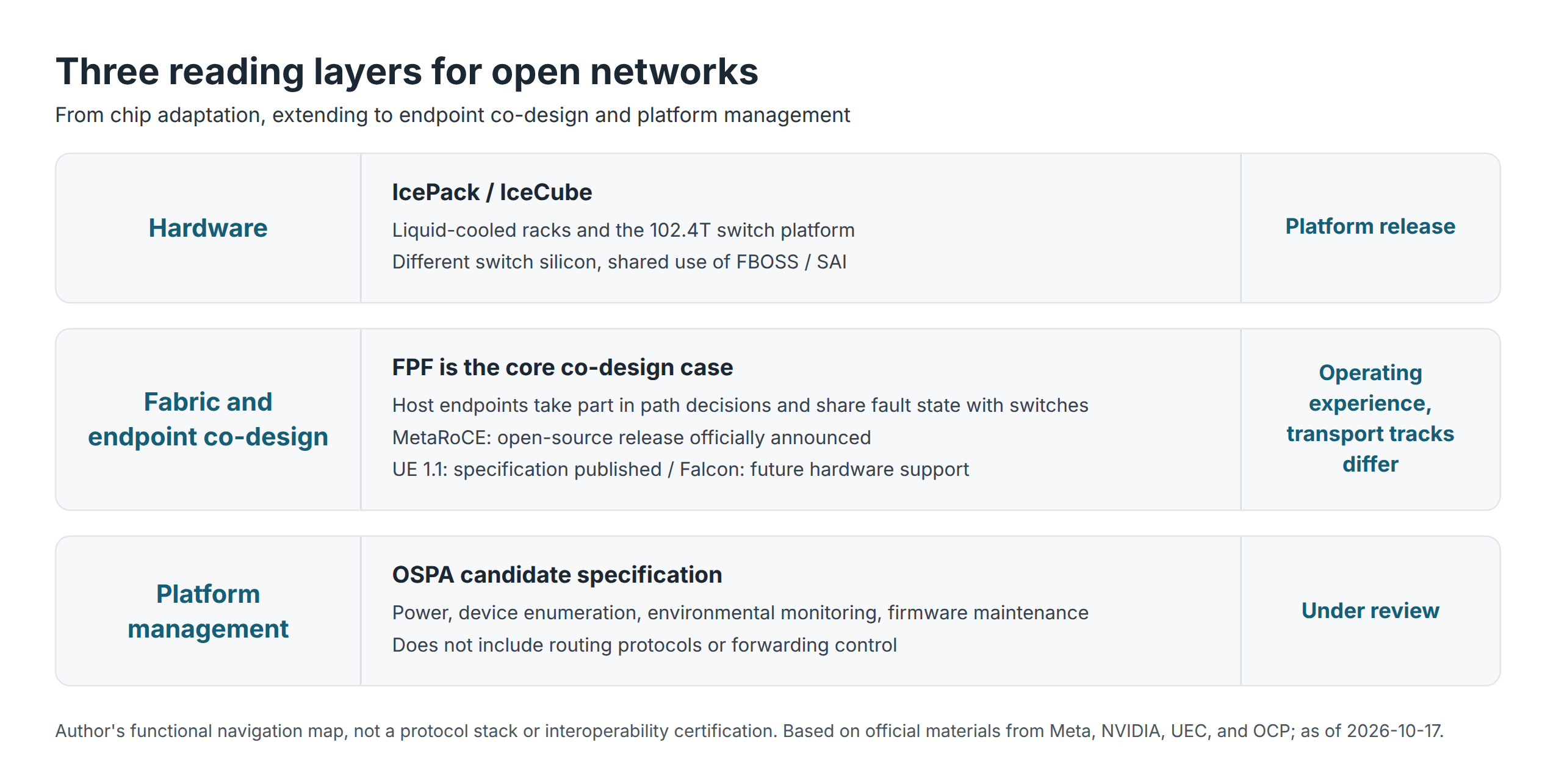Select the 'Under review' status
The width and height of the screenshot is (1556, 784).
tap(1370, 611)
